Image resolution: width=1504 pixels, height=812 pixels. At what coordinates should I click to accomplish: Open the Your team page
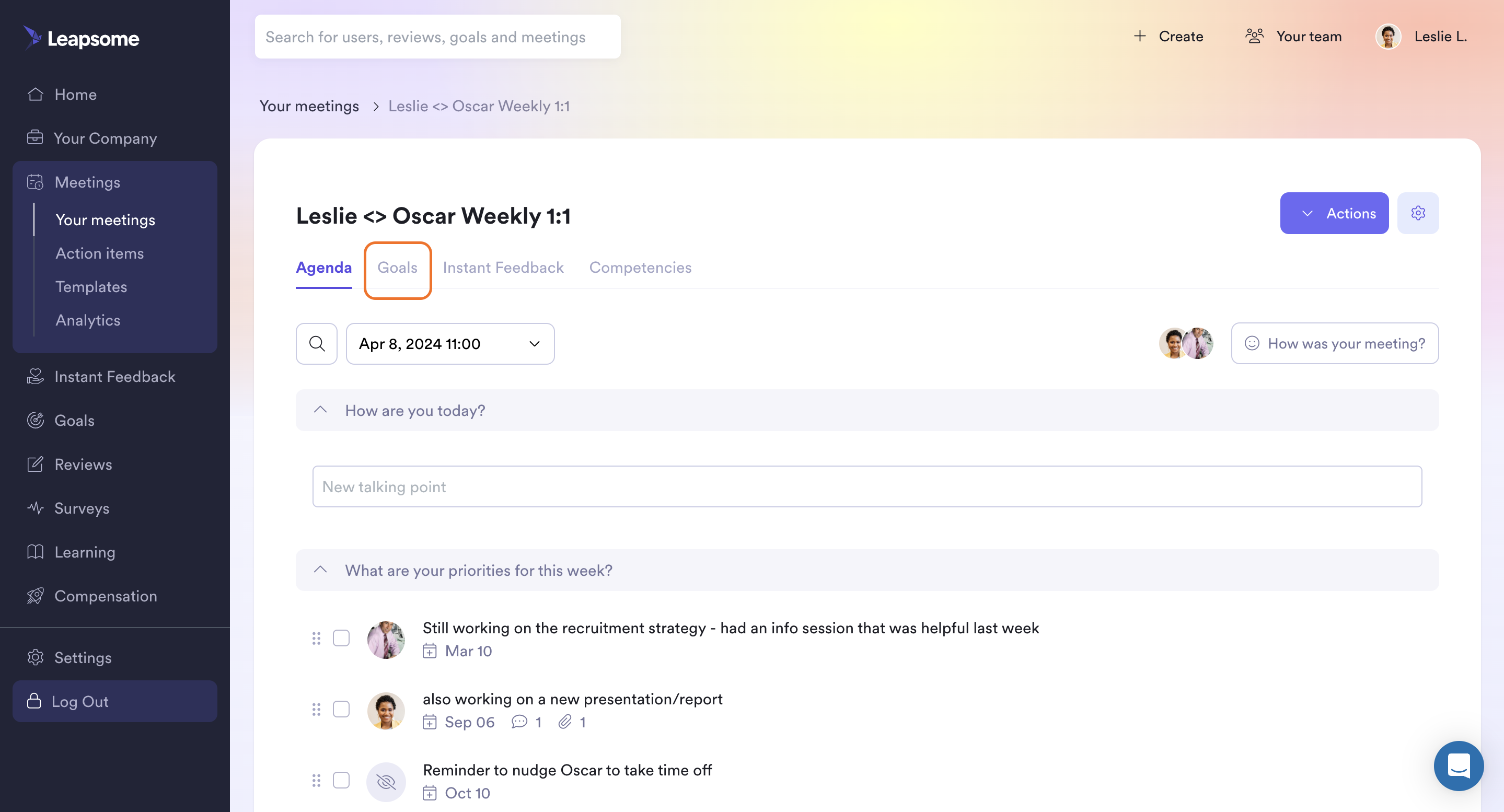pyautogui.click(x=1293, y=36)
